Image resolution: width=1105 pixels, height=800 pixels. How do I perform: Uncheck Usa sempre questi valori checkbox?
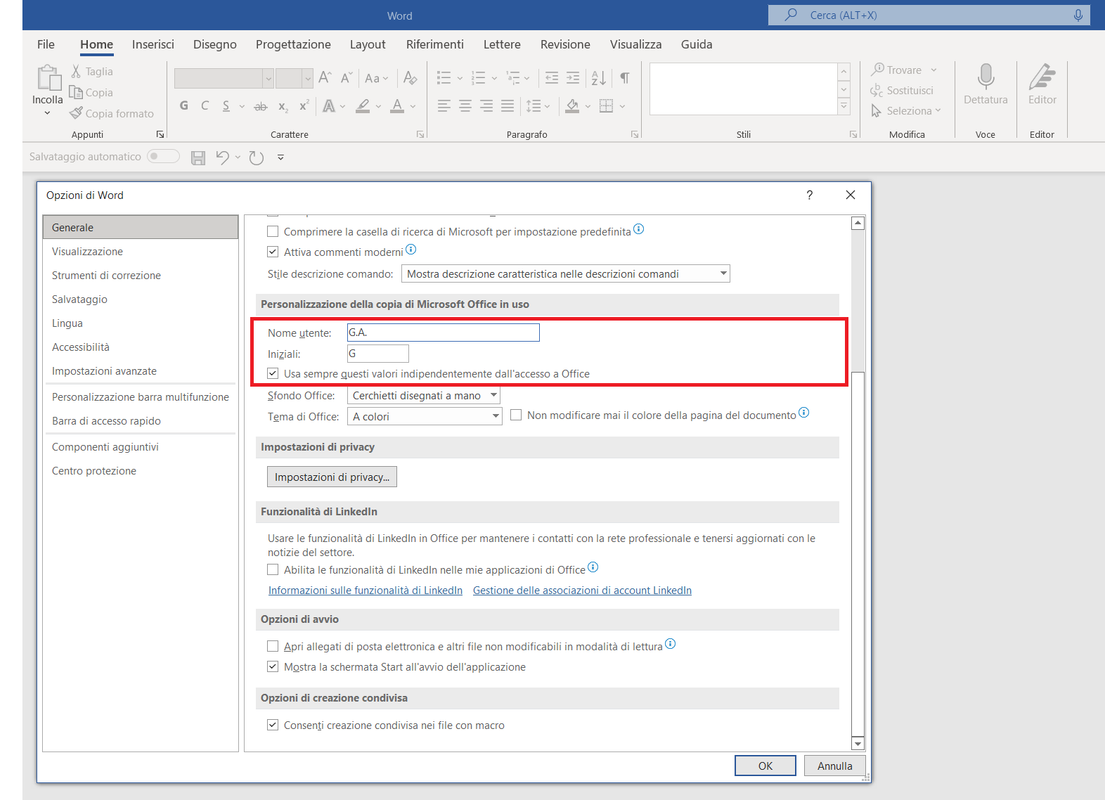273,374
